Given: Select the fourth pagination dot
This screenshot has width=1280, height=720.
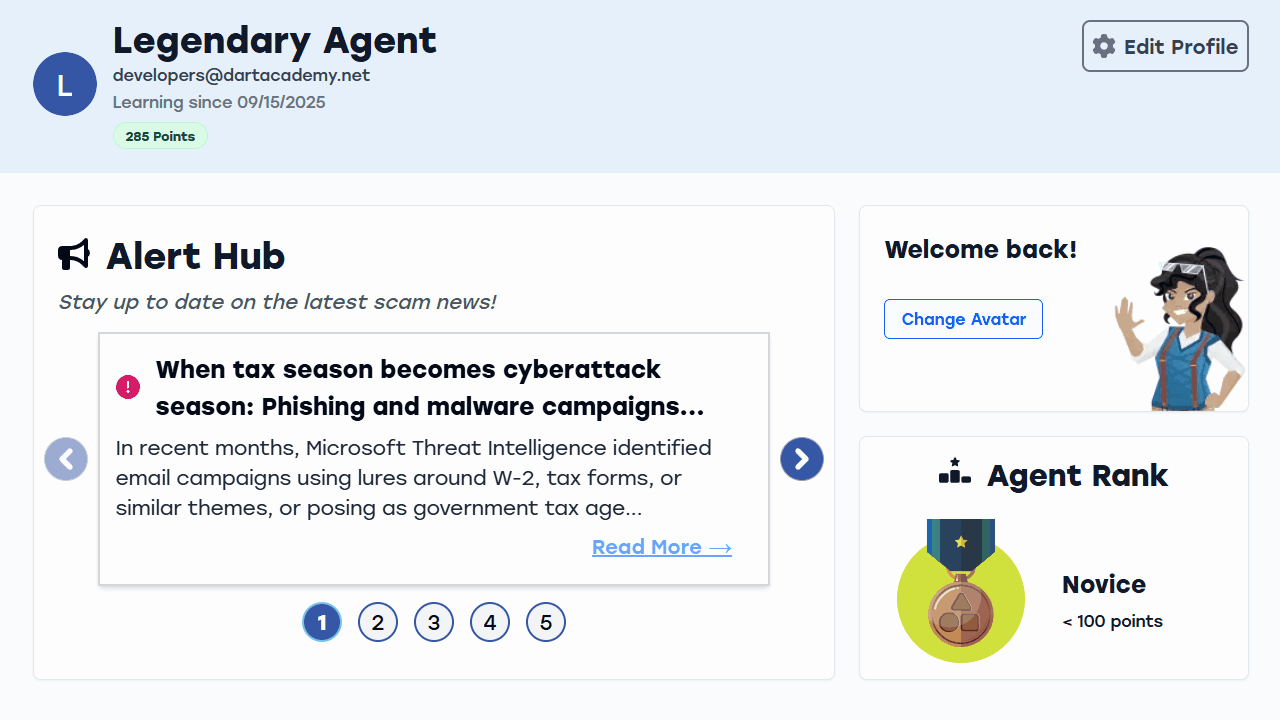Looking at the screenshot, I should click(490, 621).
